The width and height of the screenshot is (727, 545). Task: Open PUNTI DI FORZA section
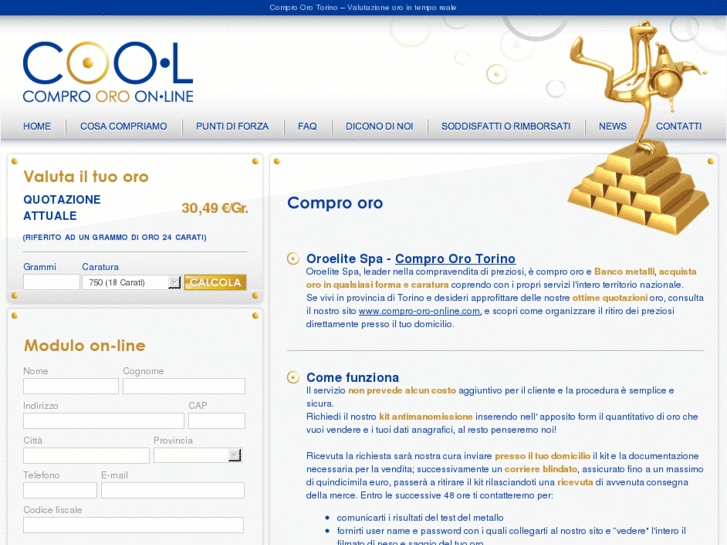[x=232, y=126]
